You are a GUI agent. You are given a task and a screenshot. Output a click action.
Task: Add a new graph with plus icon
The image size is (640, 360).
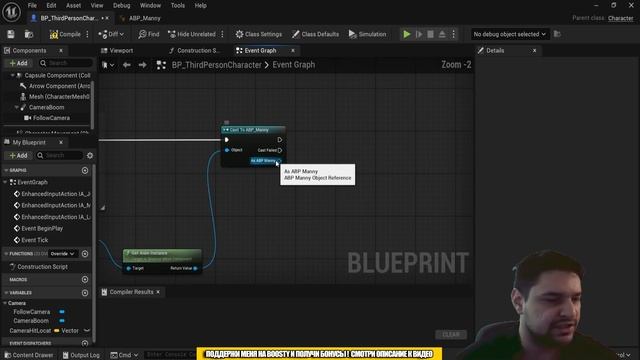(x=85, y=170)
